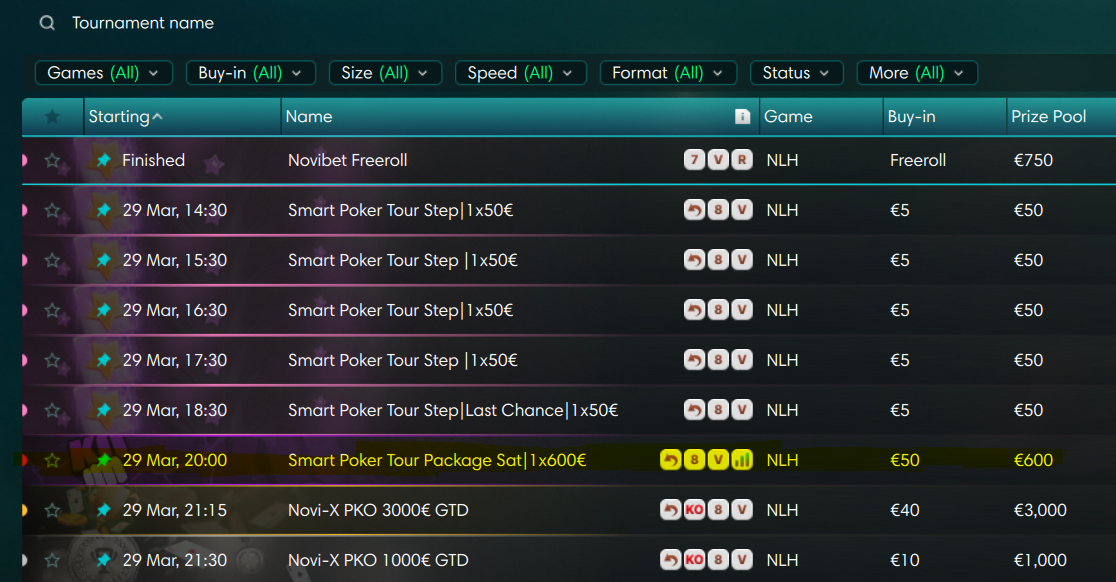Open Smart Poker Tour Step Last Chance tournament
The width and height of the screenshot is (1116, 582).
[452, 410]
